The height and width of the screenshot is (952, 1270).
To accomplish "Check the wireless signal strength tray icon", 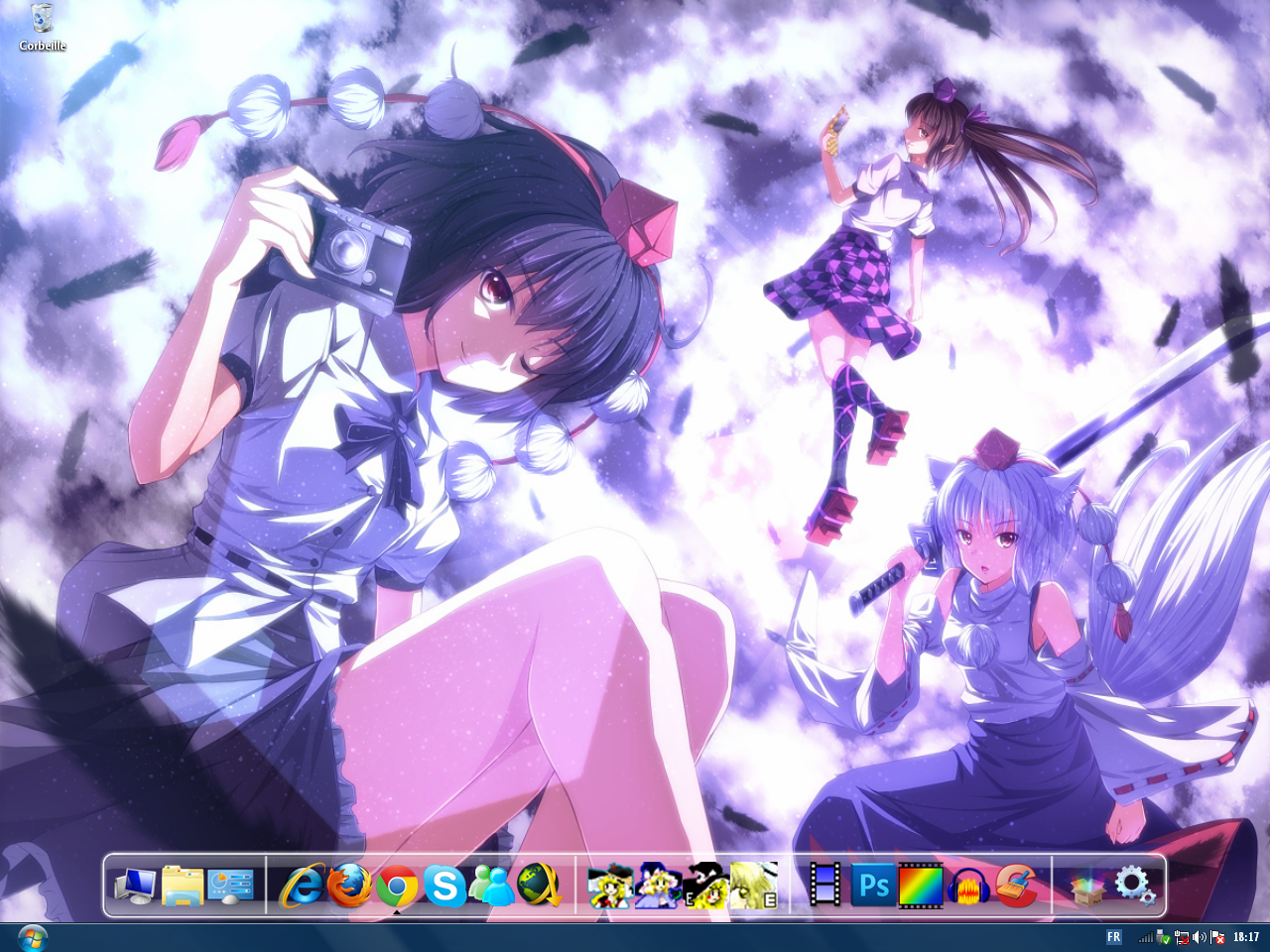I will tap(1146, 938).
